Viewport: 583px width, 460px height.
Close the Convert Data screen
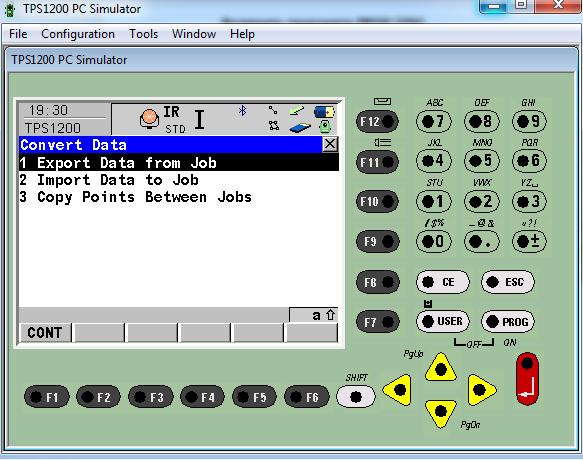pos(330,144)
